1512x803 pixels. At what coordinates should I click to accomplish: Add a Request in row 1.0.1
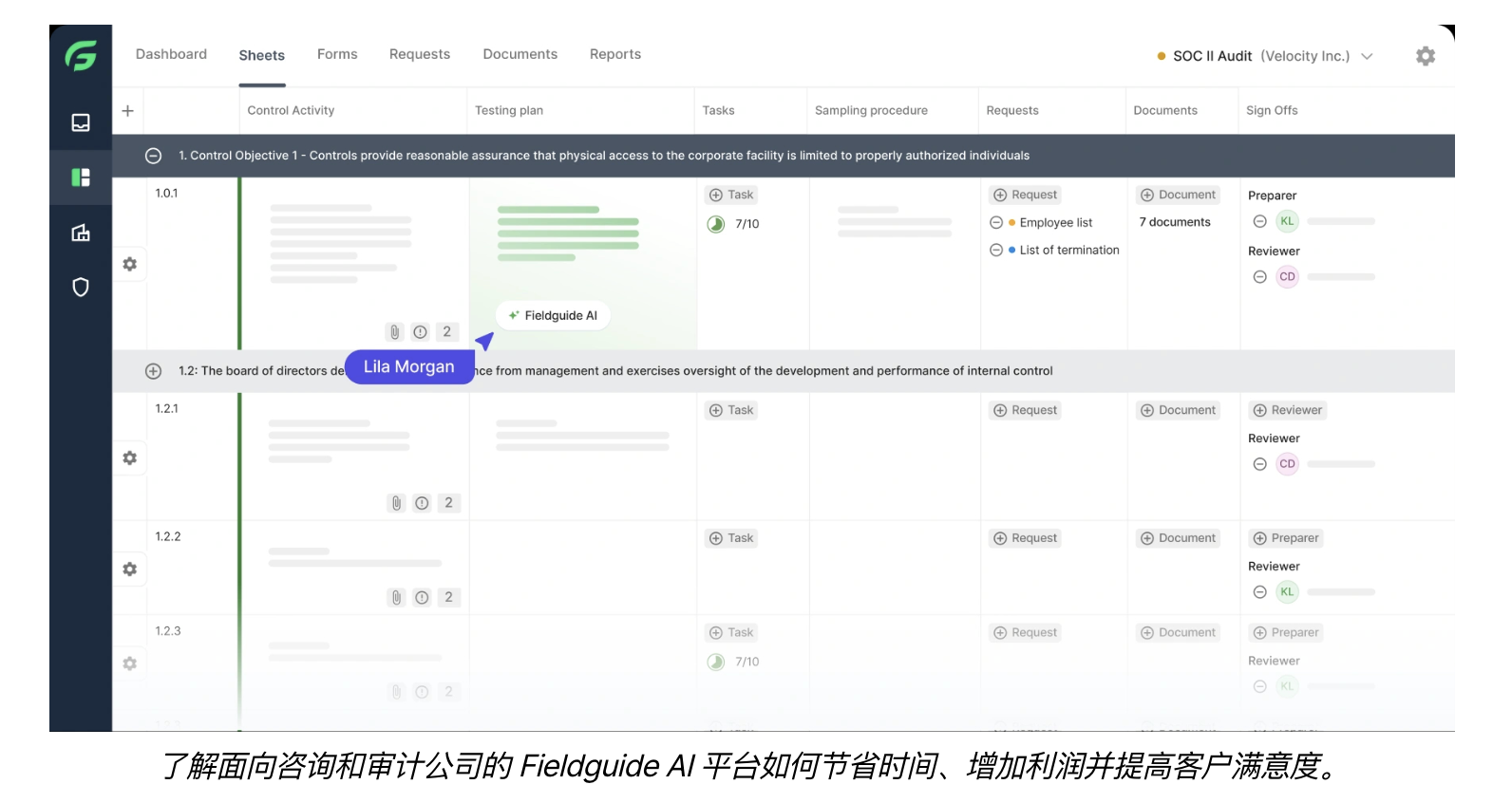tap(1026, 195)
